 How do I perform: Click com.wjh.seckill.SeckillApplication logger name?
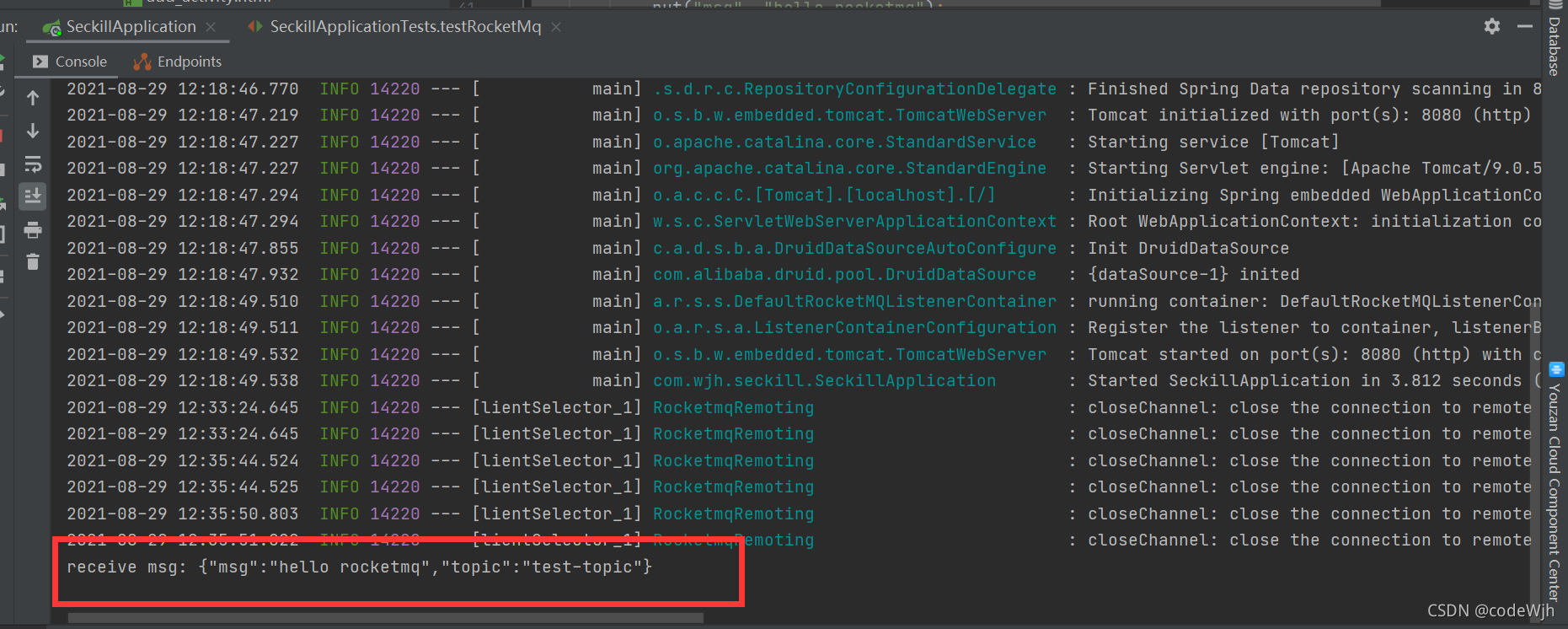(x=824, y=381)
